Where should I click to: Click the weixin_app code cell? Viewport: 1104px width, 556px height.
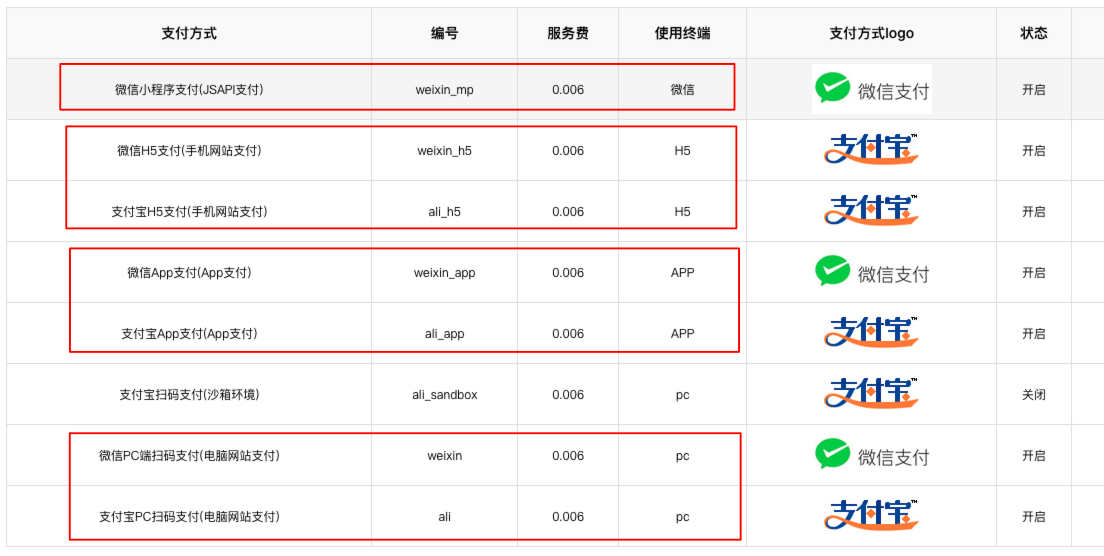tap(444, 273)
